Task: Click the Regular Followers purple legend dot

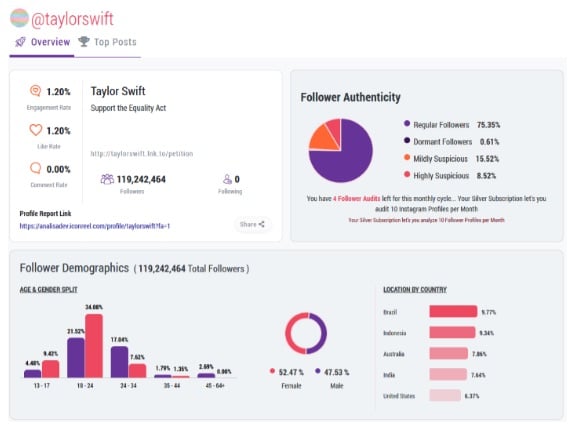Action: click(x=407, y=123)
